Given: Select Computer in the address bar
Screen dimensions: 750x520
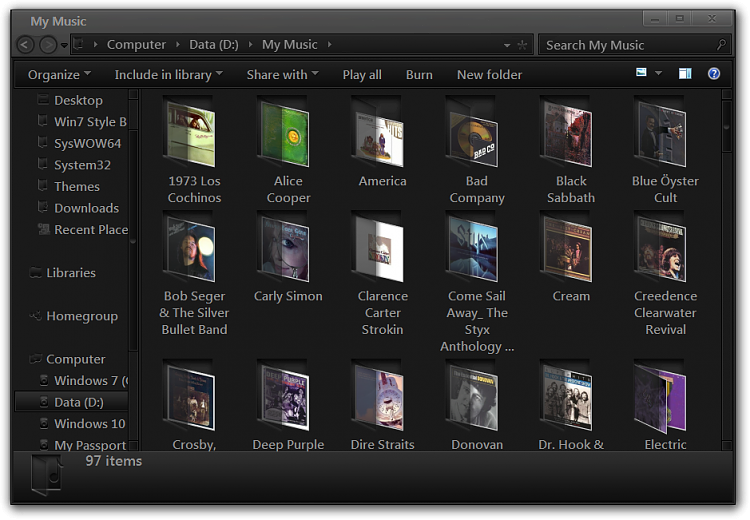Looking at the screenshot, I should tap(136, 44).
